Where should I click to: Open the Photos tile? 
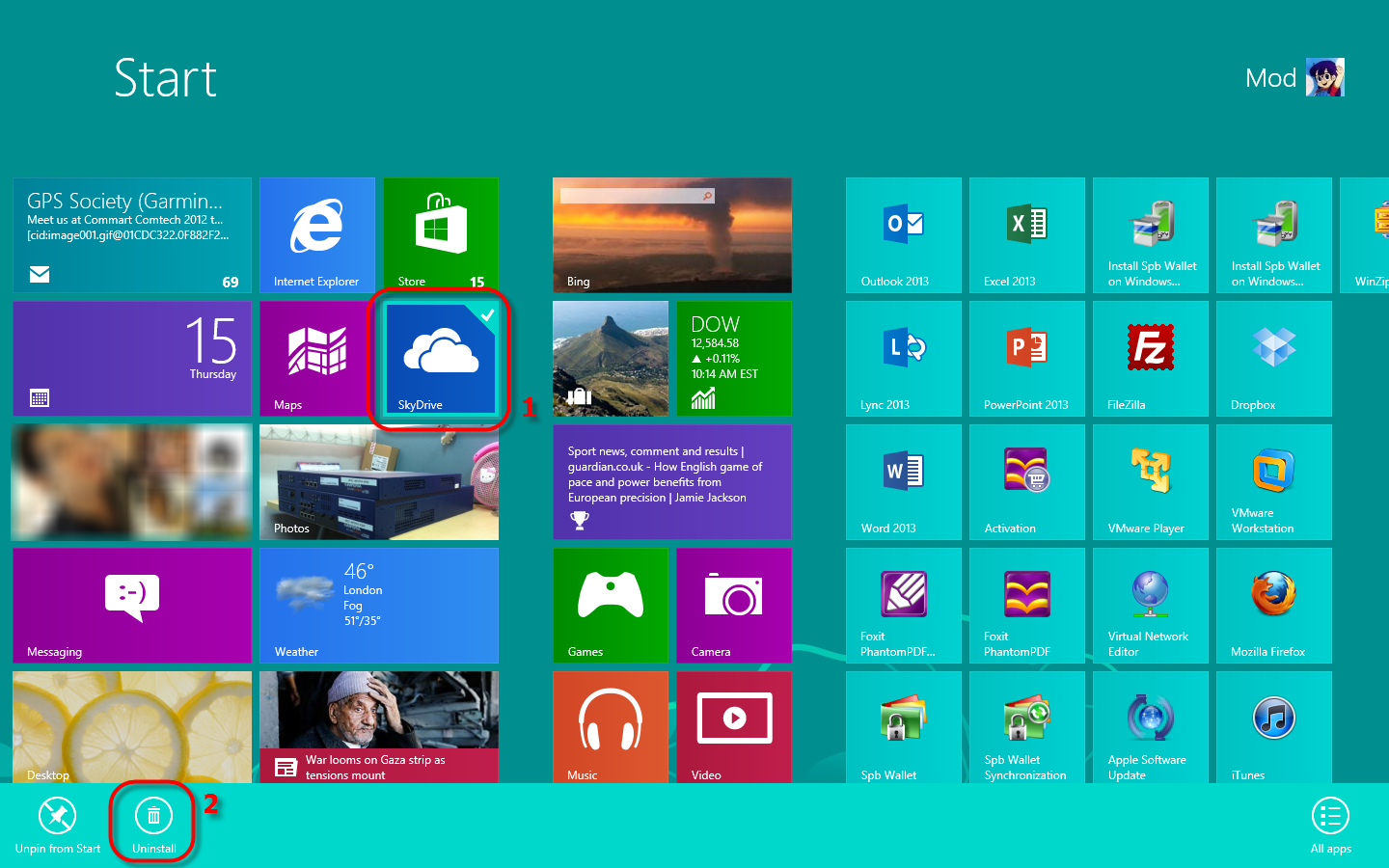(x=379, y=482)
